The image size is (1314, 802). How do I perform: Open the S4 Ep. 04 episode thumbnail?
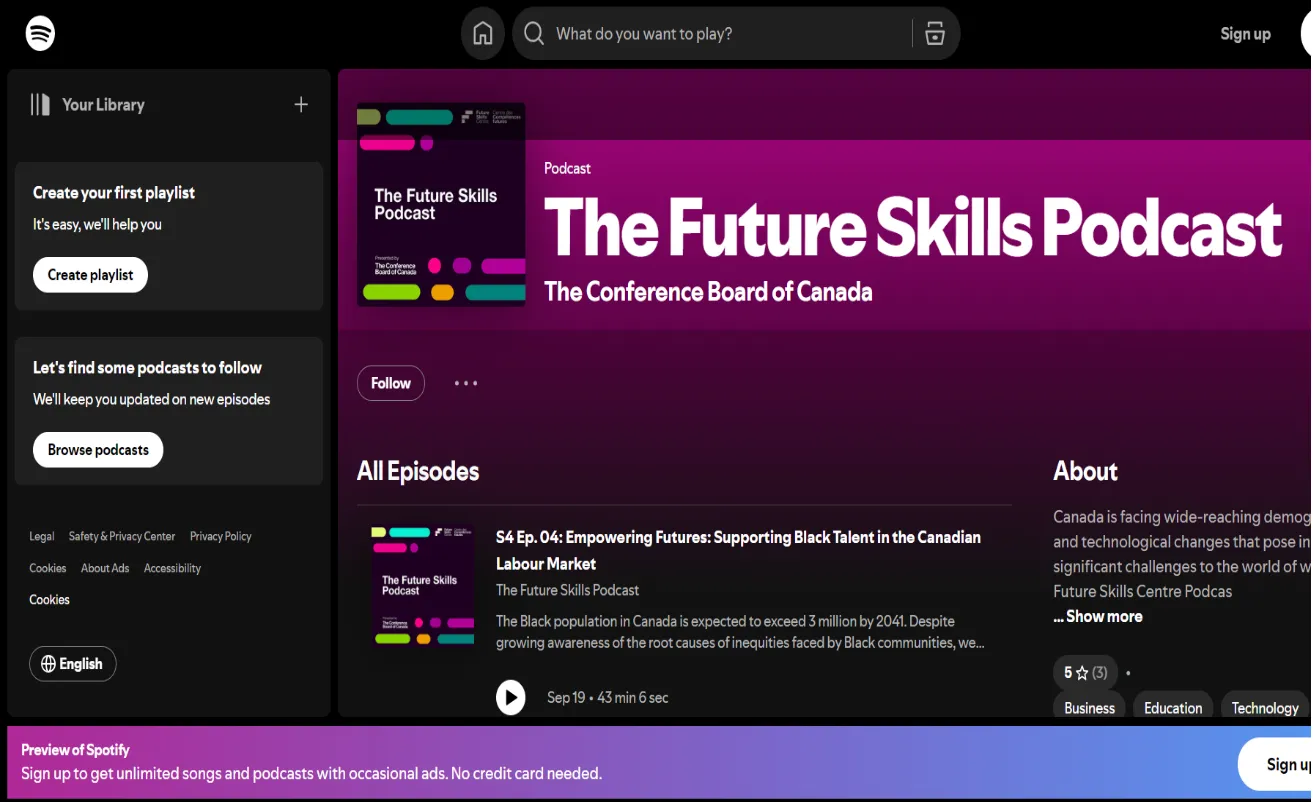coord(423,588)
